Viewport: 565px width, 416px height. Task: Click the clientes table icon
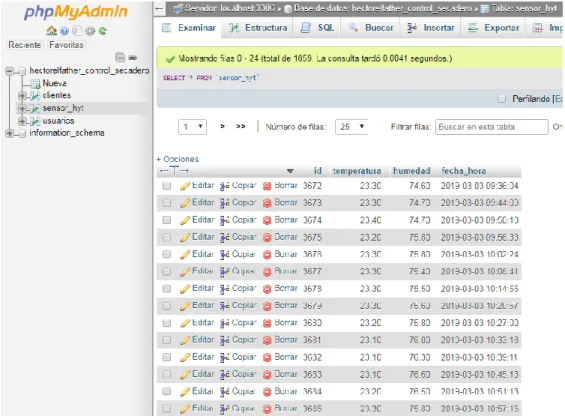tap(35, 96)
